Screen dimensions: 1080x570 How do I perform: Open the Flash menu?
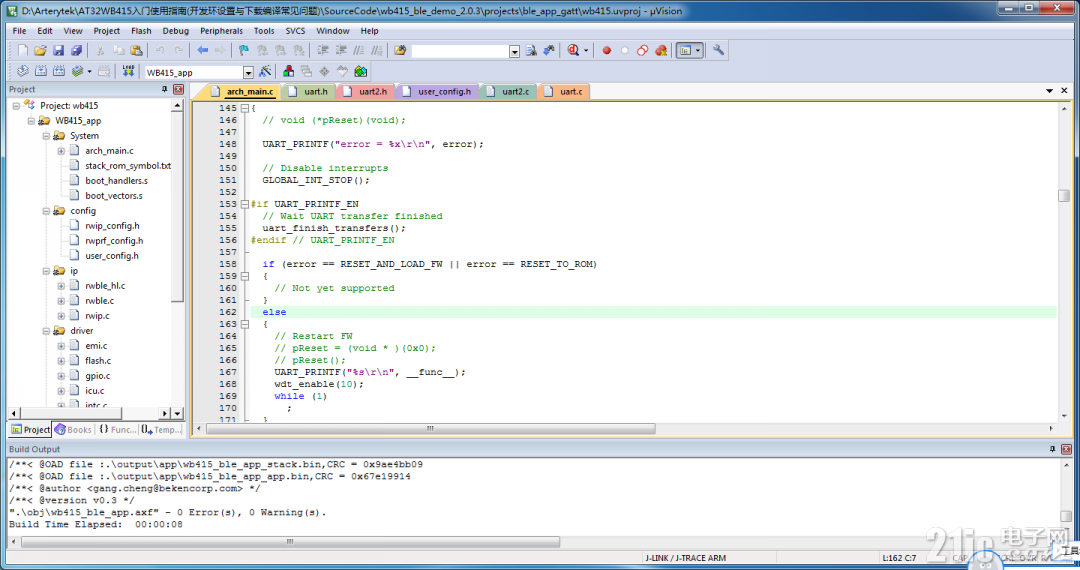(141, 31)
